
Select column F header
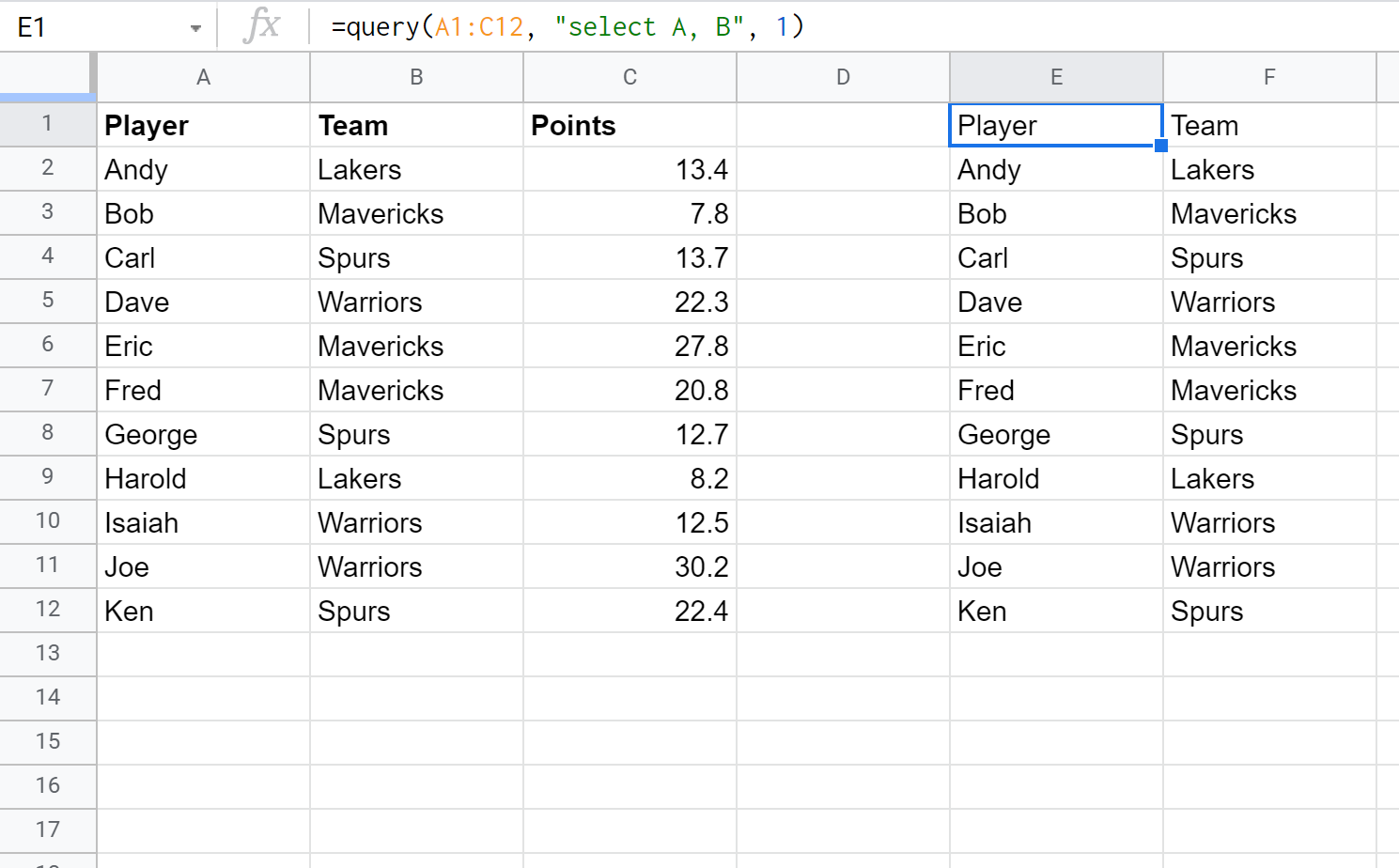point(1269,77)
